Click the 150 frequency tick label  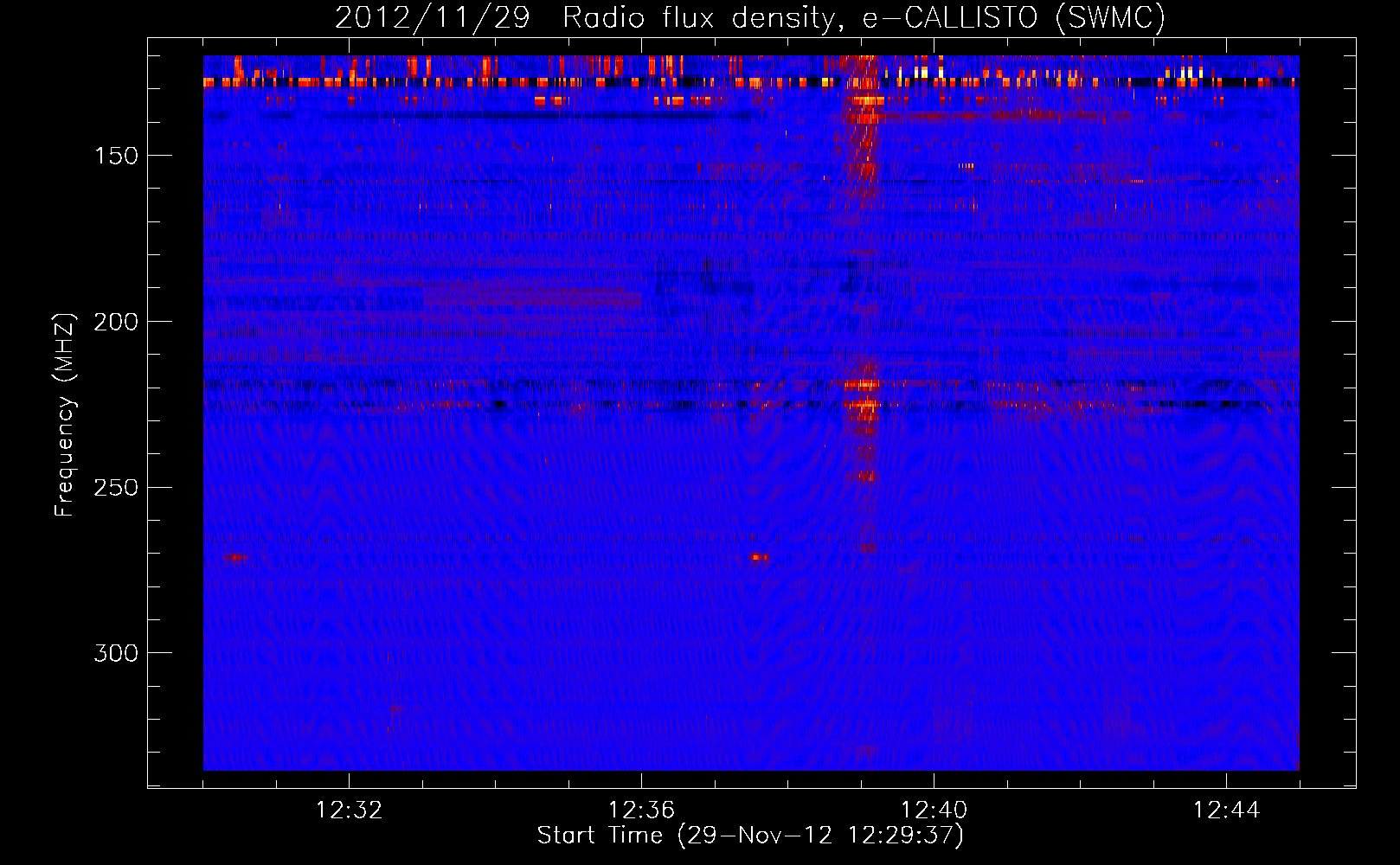[x=116, y=156]
